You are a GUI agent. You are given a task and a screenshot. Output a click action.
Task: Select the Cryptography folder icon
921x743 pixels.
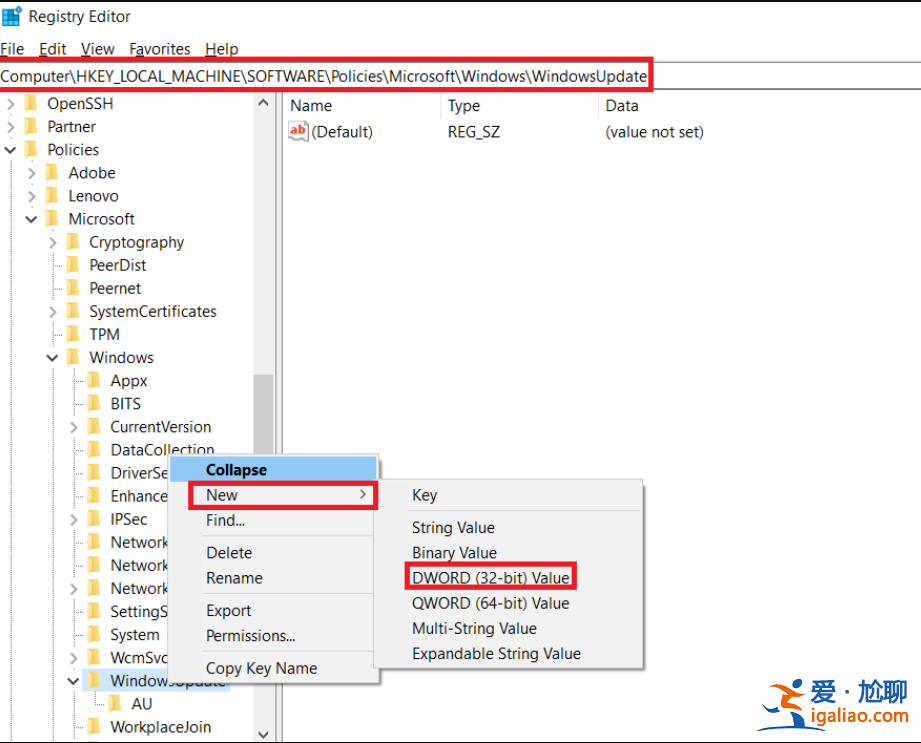pos(72,242)
